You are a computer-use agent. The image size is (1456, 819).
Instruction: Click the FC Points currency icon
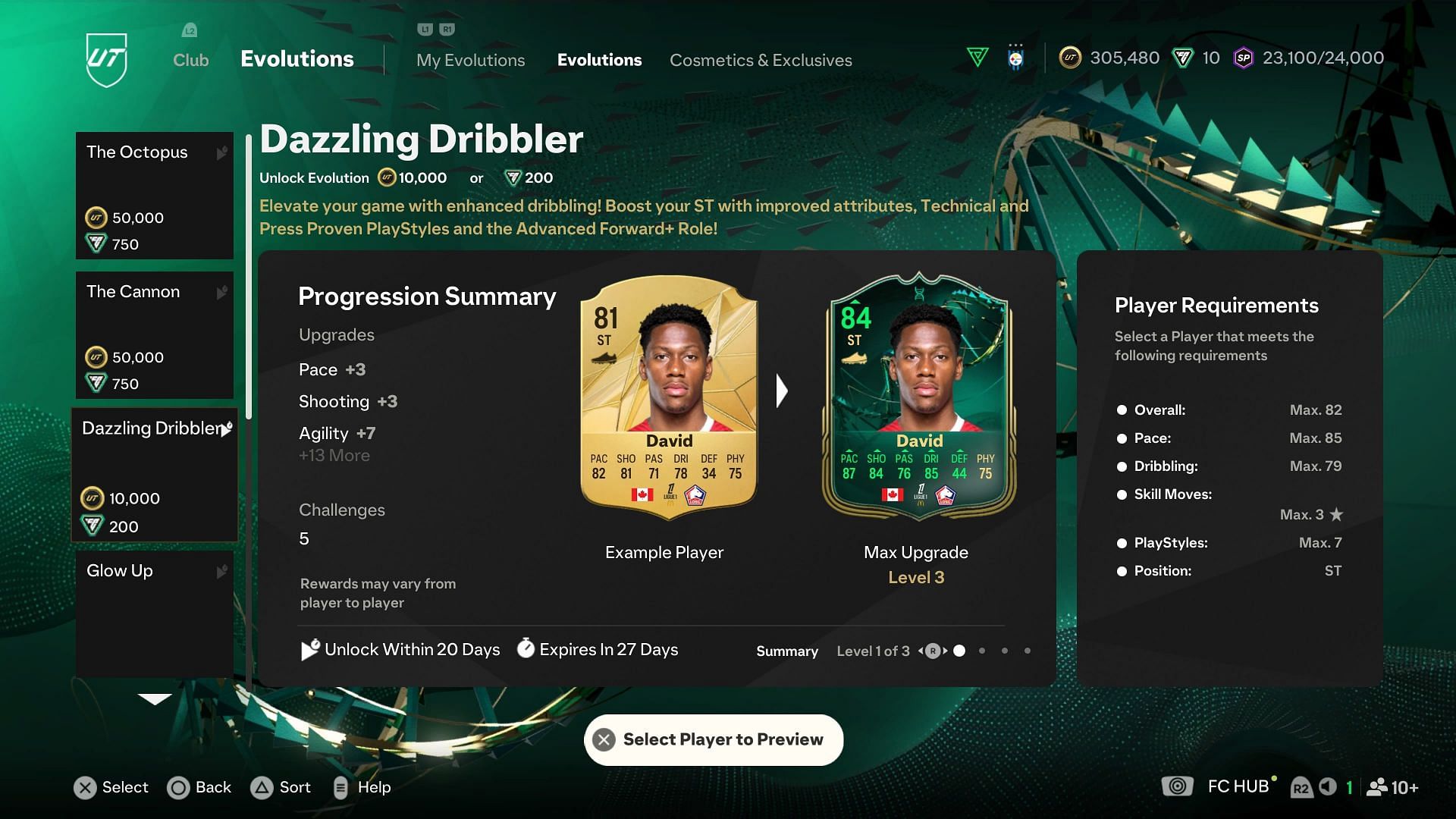[1184, 57]
